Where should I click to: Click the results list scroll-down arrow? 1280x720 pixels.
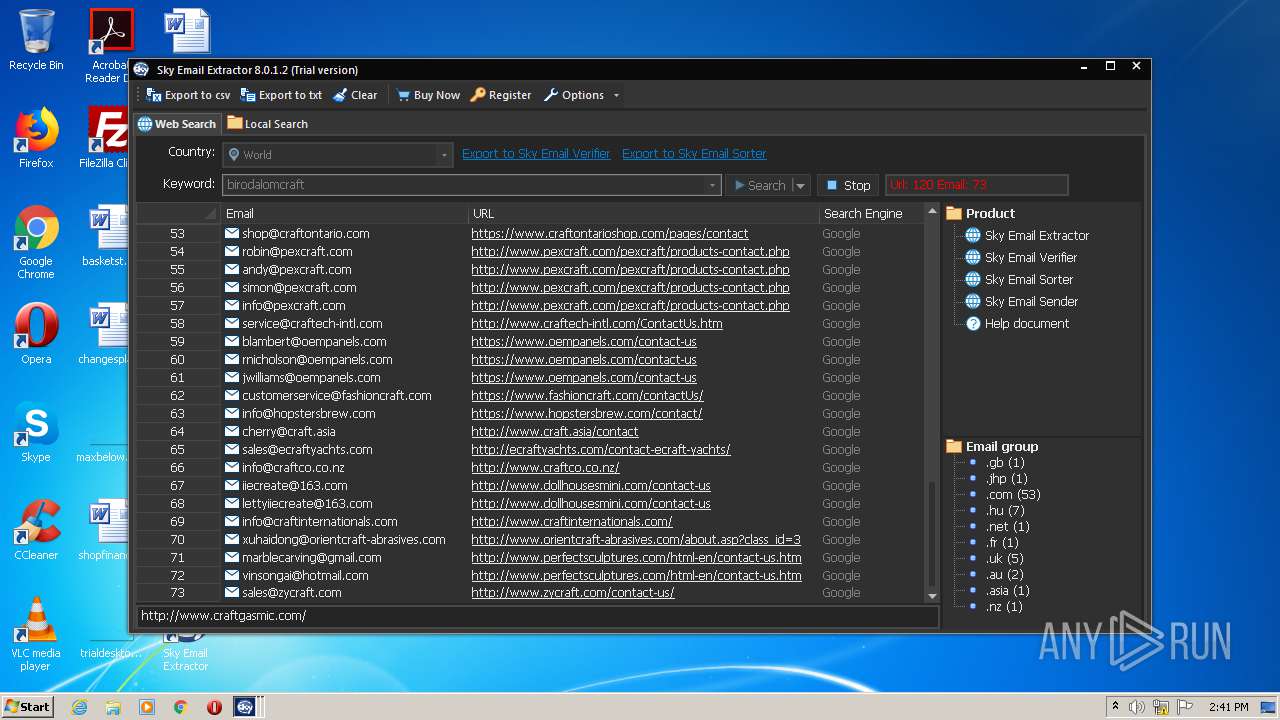click(x=933, y=596)
